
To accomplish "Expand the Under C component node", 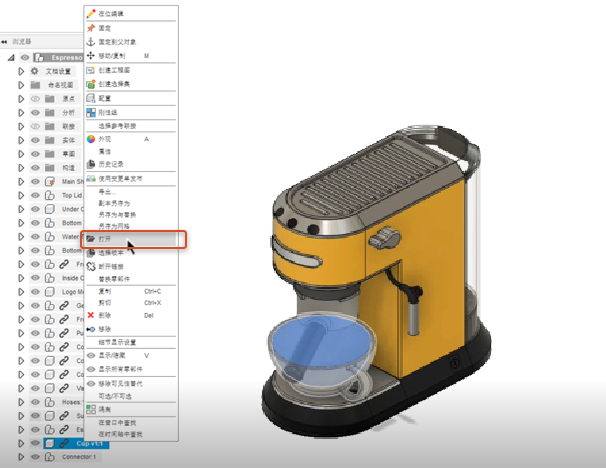I will point(21,209).
